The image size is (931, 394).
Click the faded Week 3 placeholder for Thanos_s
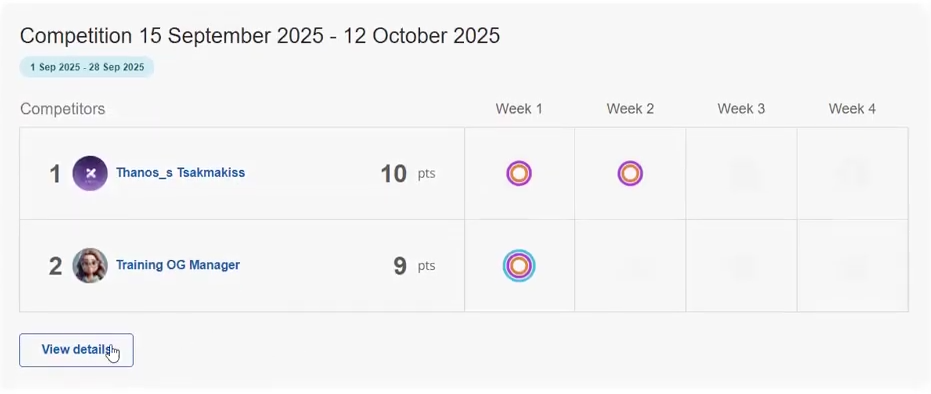pos(741,173)
